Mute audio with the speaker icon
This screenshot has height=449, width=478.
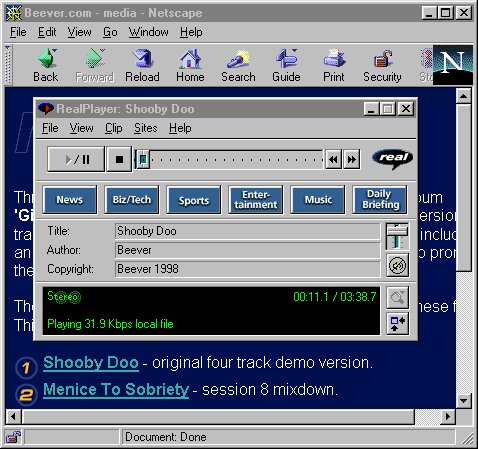click(397, 265)
